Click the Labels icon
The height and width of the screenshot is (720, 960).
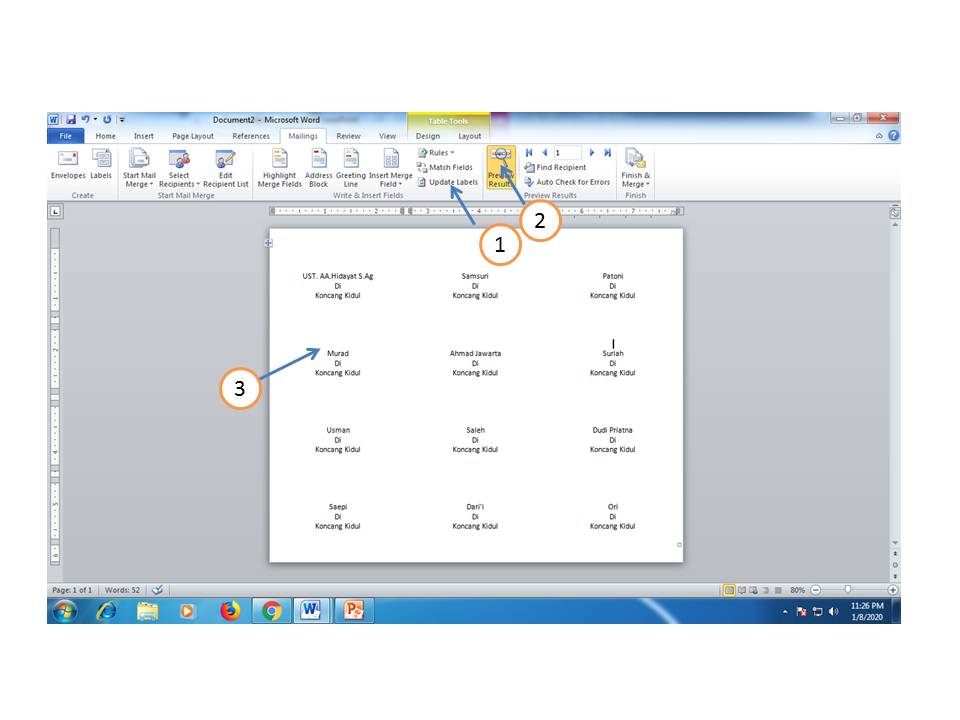pyautogui.click(x=101, y=164)
